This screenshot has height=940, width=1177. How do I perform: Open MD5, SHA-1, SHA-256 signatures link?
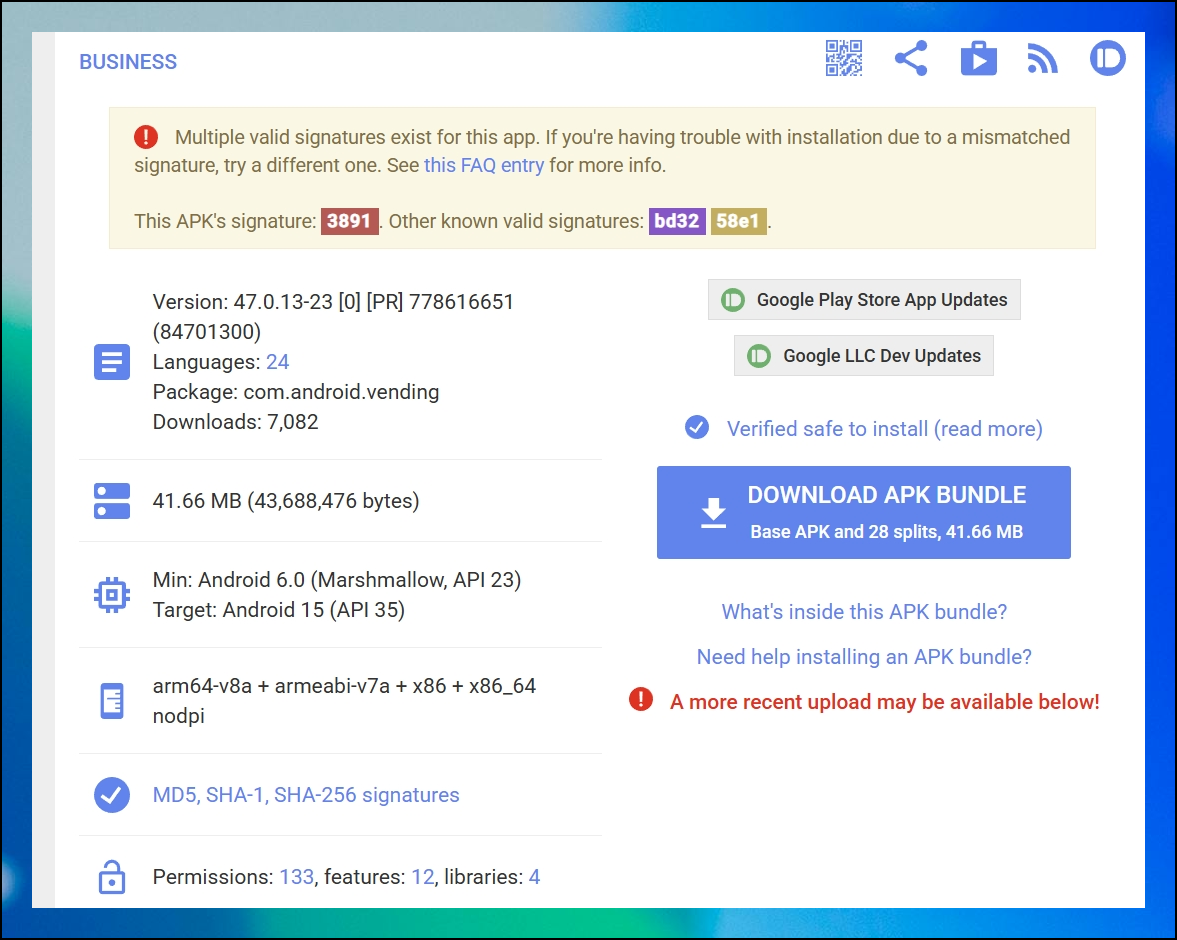(x=306, y=794)
